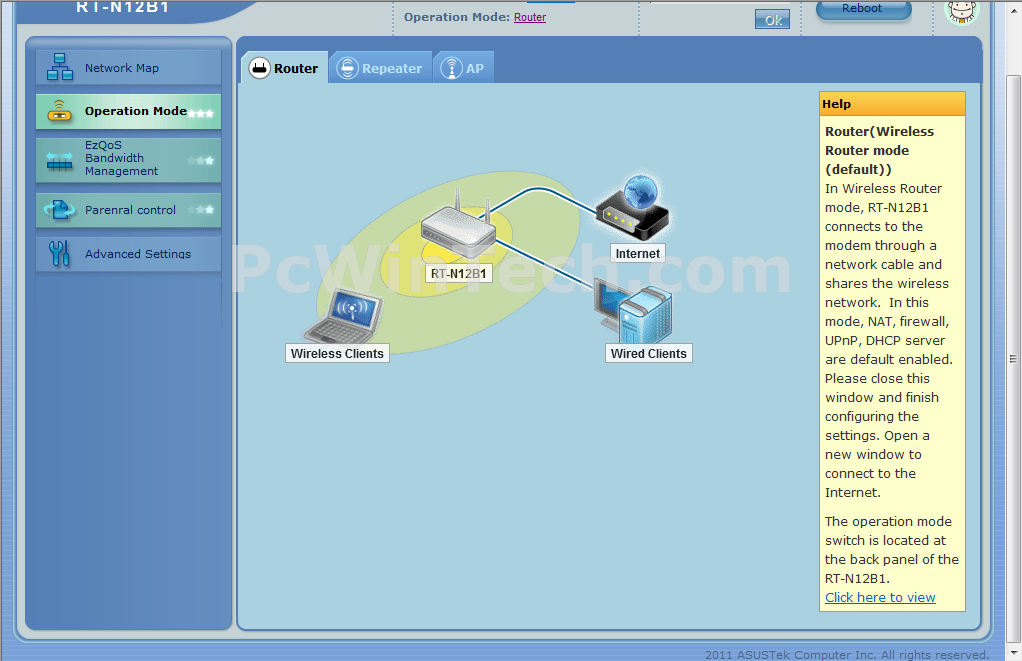Click the scrollbar down arrow
This screenshot has width=1022, height=661.
[x=1013, y=653]
